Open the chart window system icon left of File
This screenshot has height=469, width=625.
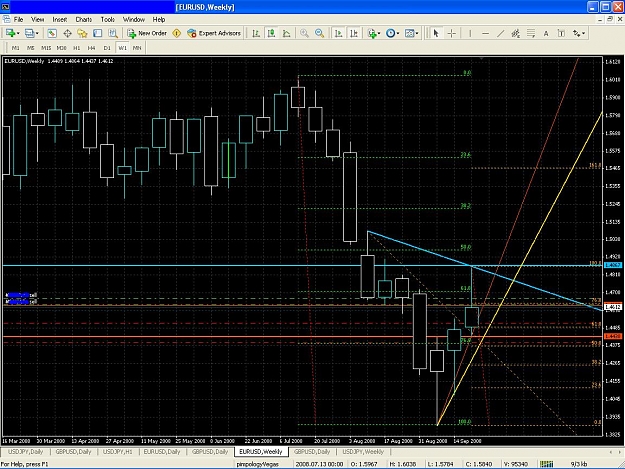6,19
